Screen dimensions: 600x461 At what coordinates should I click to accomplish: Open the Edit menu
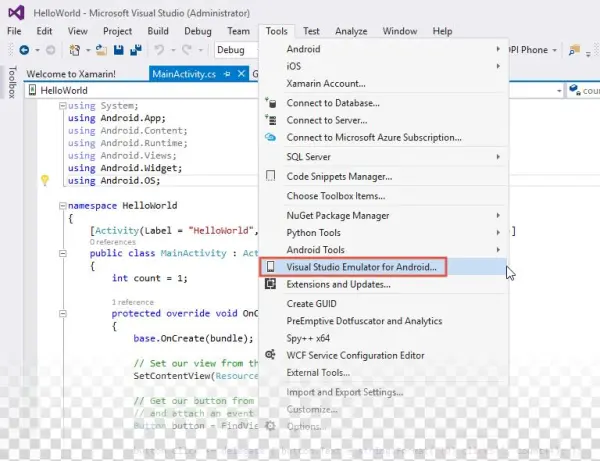(x=44, y=31)
